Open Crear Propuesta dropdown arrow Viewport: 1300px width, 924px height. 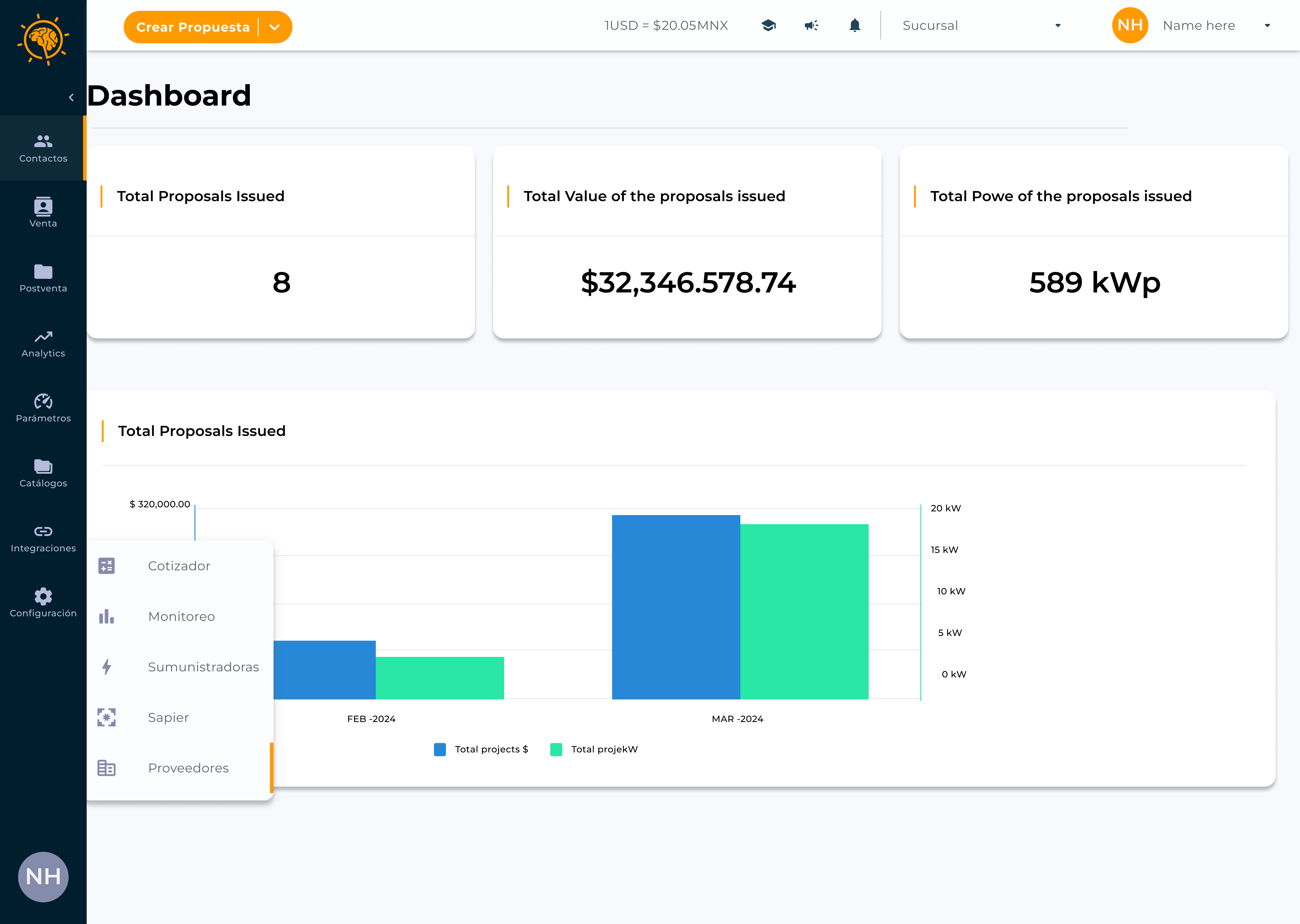click(274, 27)
